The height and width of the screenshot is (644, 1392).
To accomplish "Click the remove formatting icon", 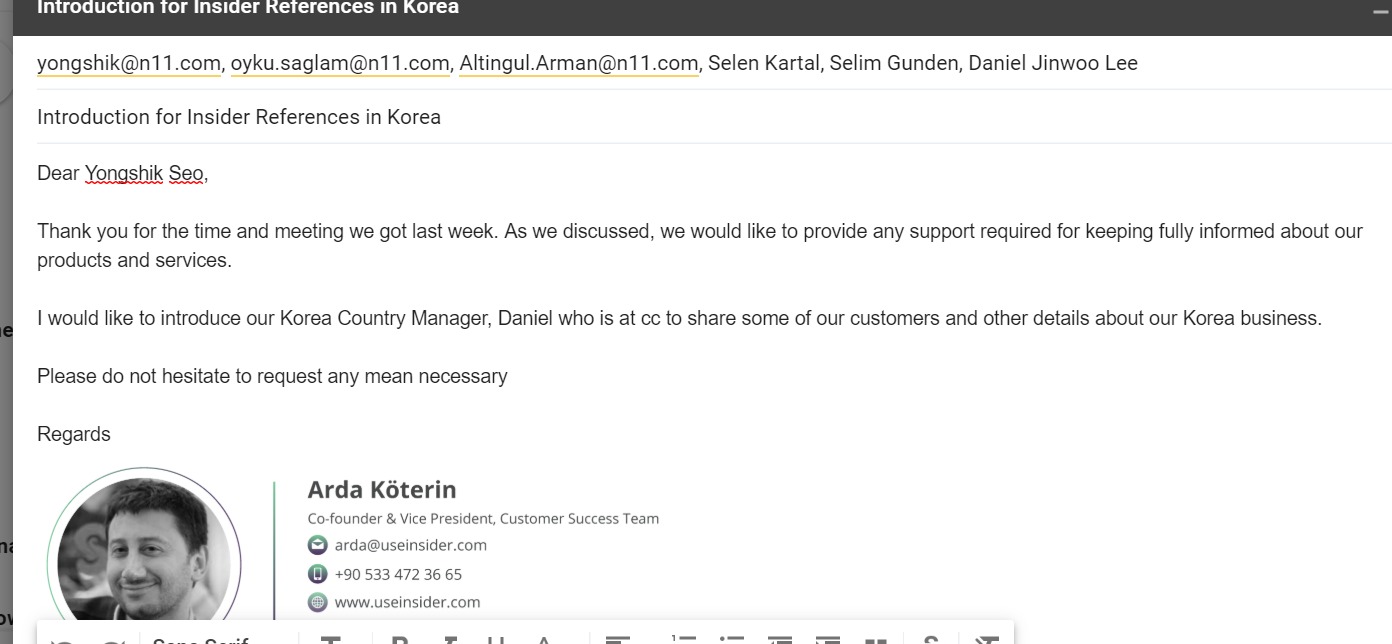I will tap(986, 641).
